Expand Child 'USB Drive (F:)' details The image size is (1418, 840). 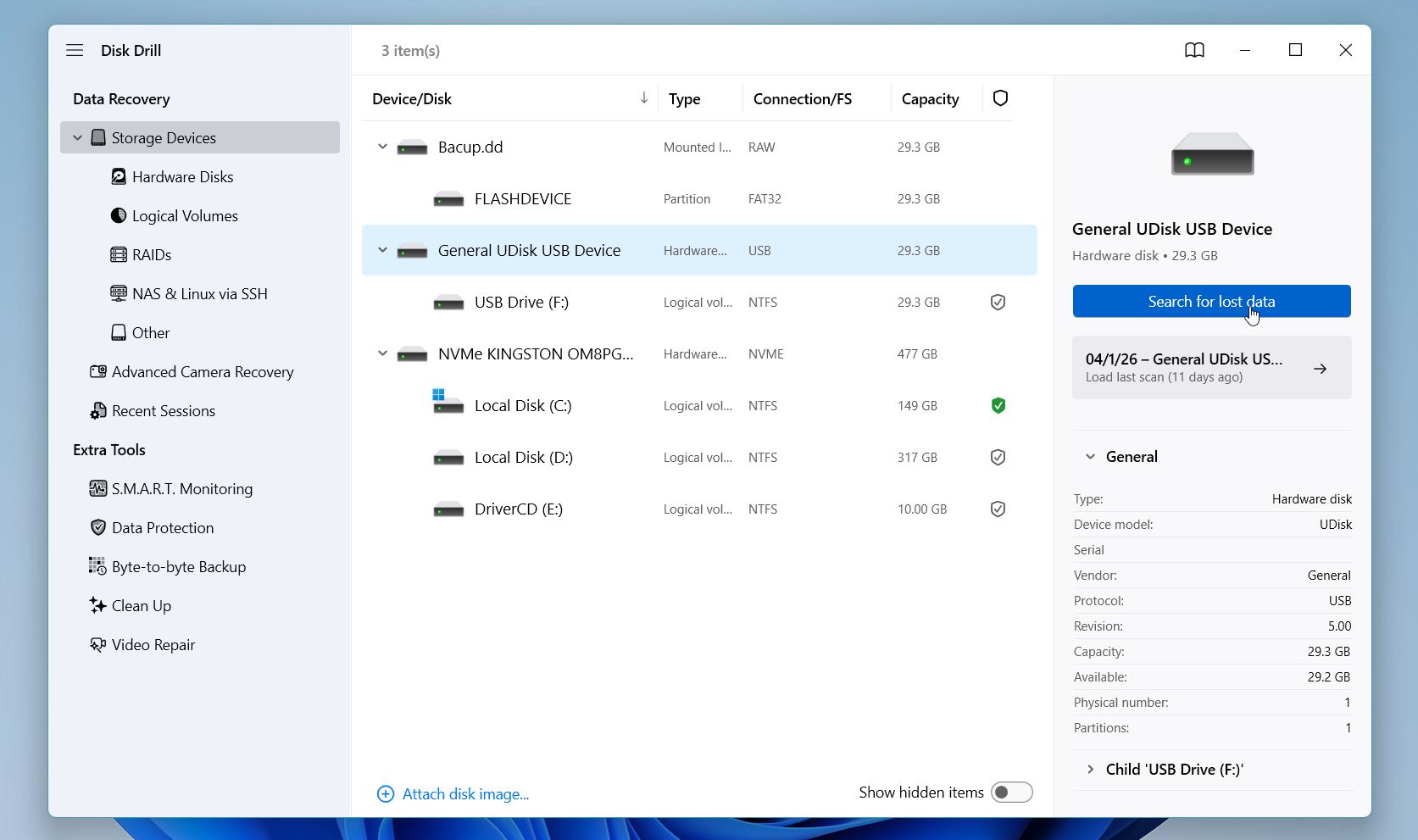(x=1090, y=769)
